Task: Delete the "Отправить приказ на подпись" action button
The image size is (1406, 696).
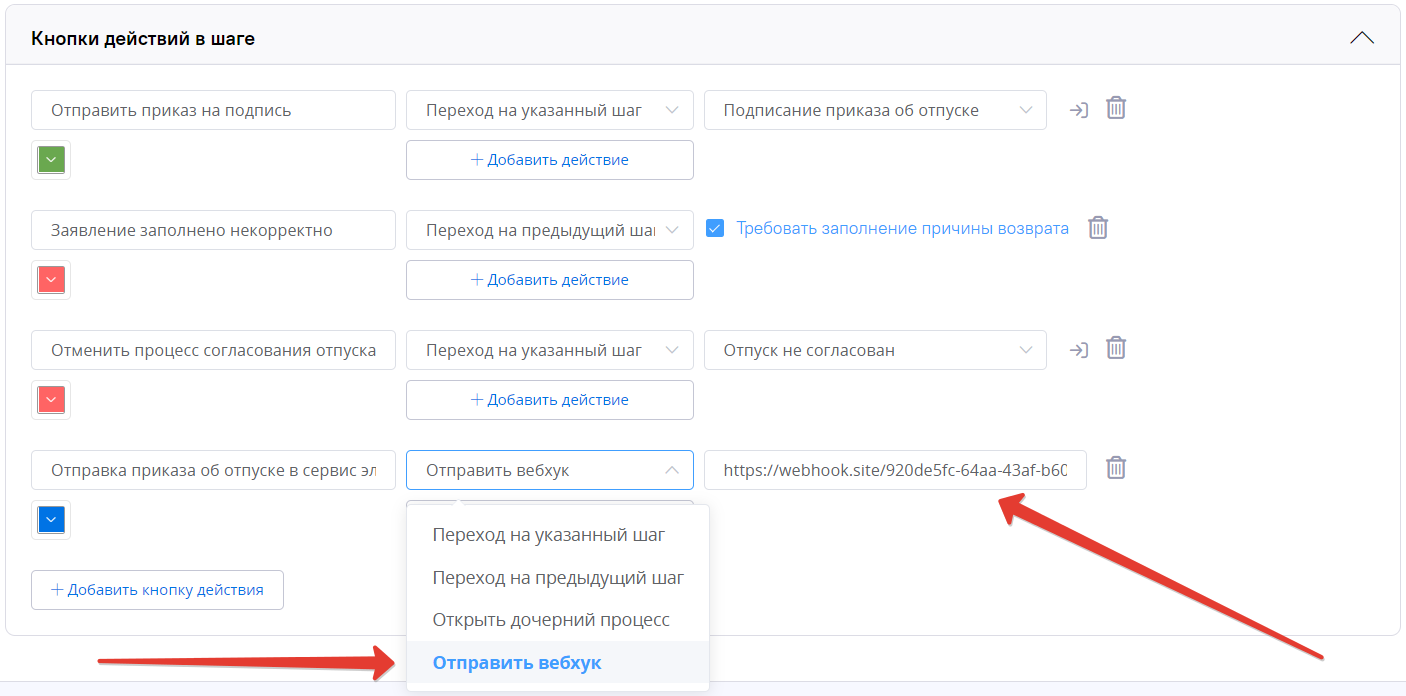Action: [x=1116, y=108]
